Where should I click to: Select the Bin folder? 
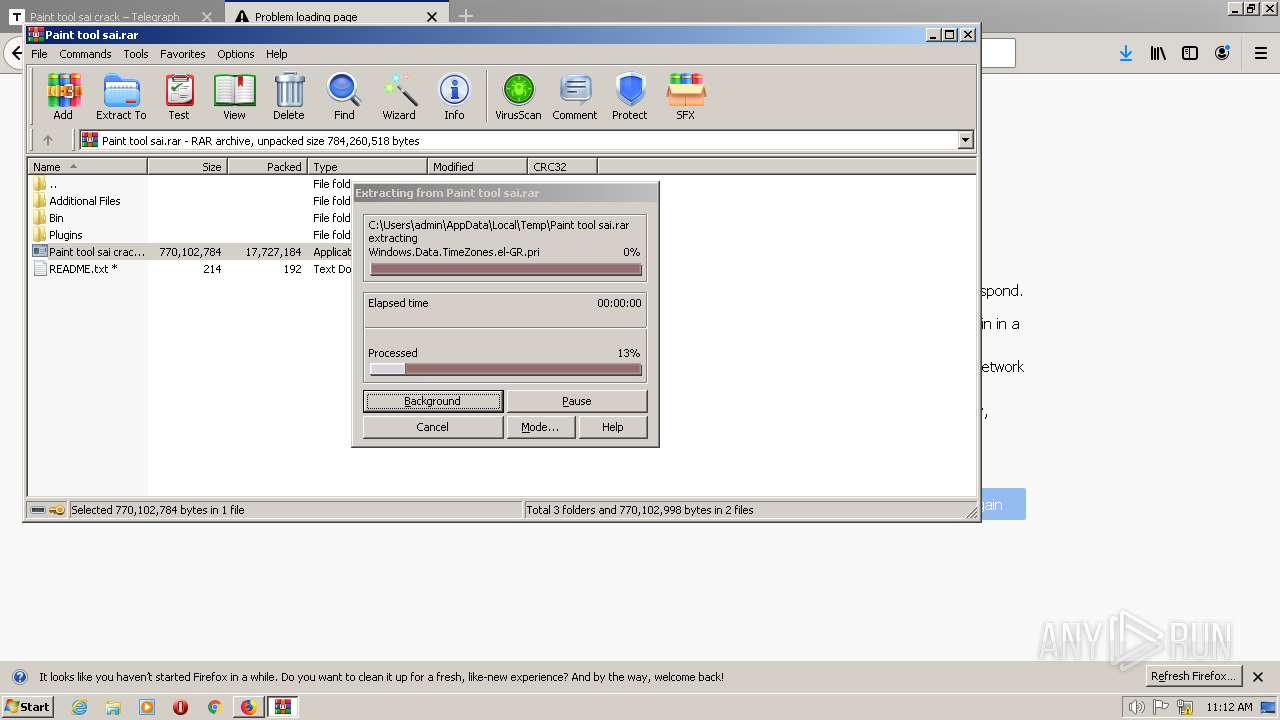pos(56,218)
